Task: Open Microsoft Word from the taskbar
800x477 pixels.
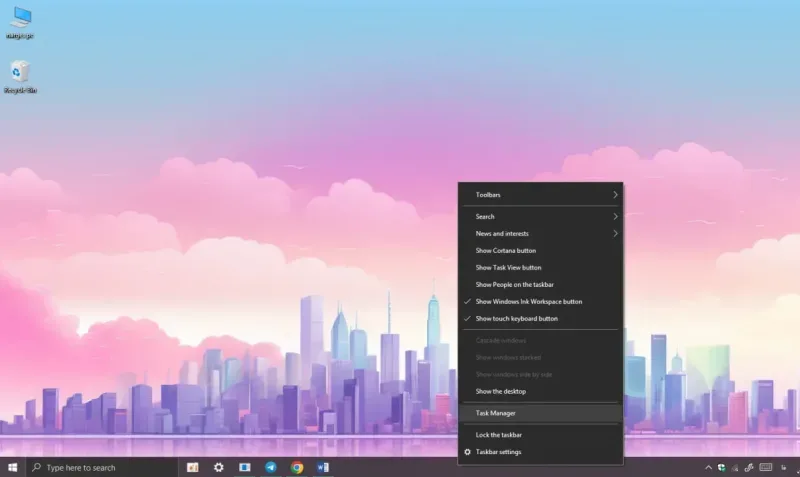Action: [x=323, y=467]
